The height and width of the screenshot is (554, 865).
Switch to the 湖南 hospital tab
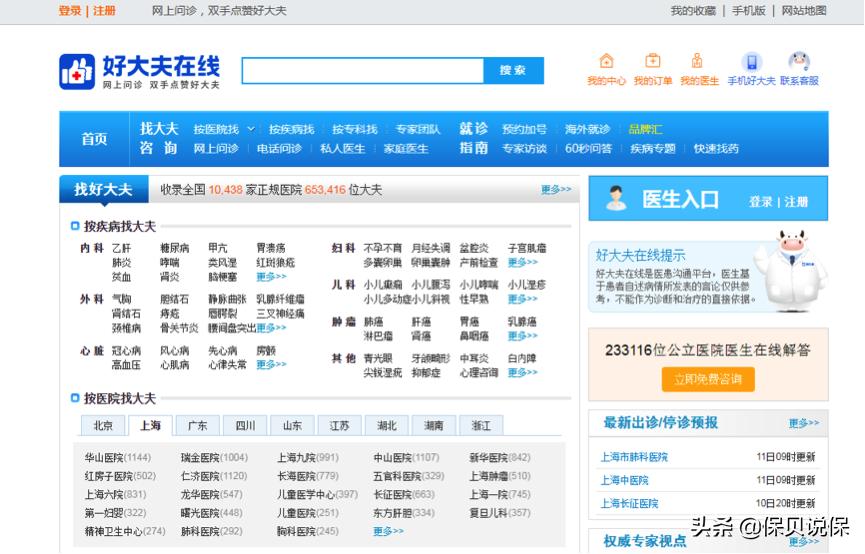pyautogui.click(x=434, y=425)
